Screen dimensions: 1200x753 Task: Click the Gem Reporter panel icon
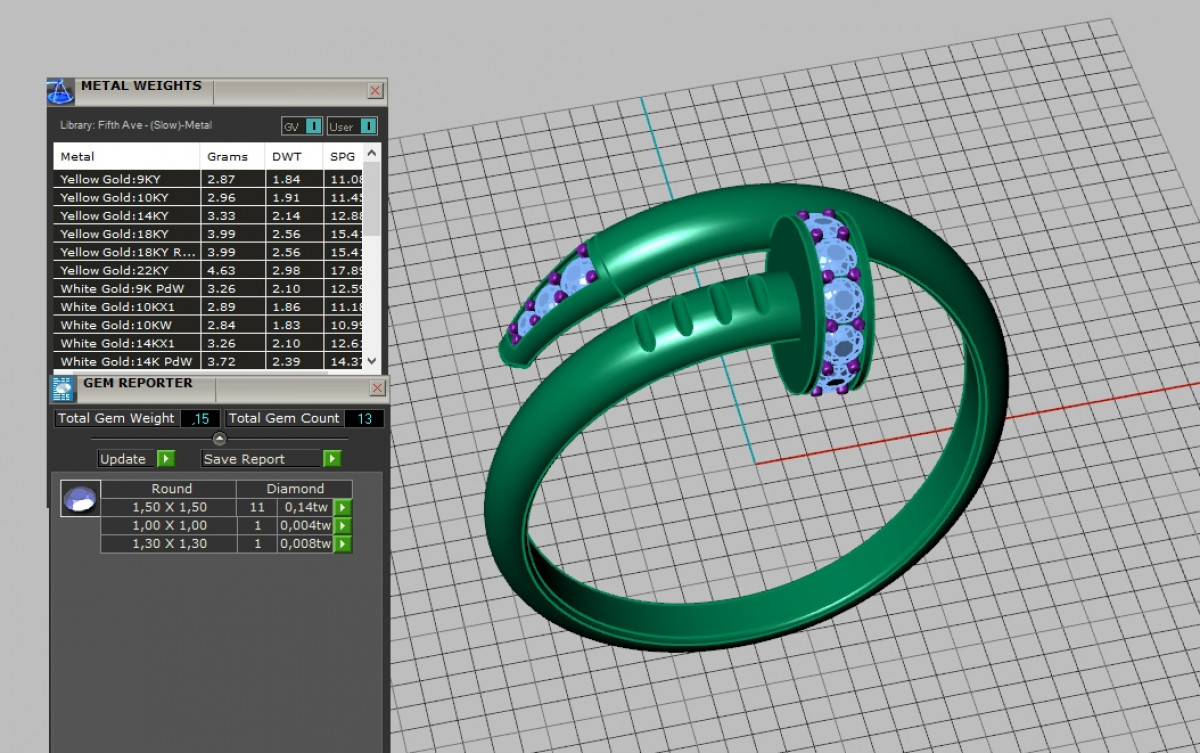63,388
